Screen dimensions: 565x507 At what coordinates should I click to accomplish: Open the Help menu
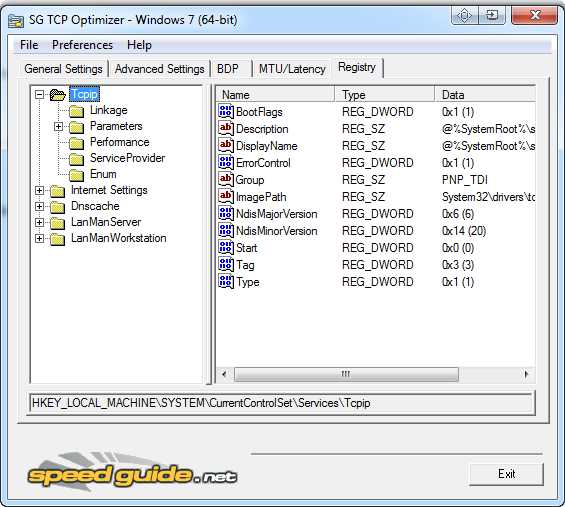point(139,45)
